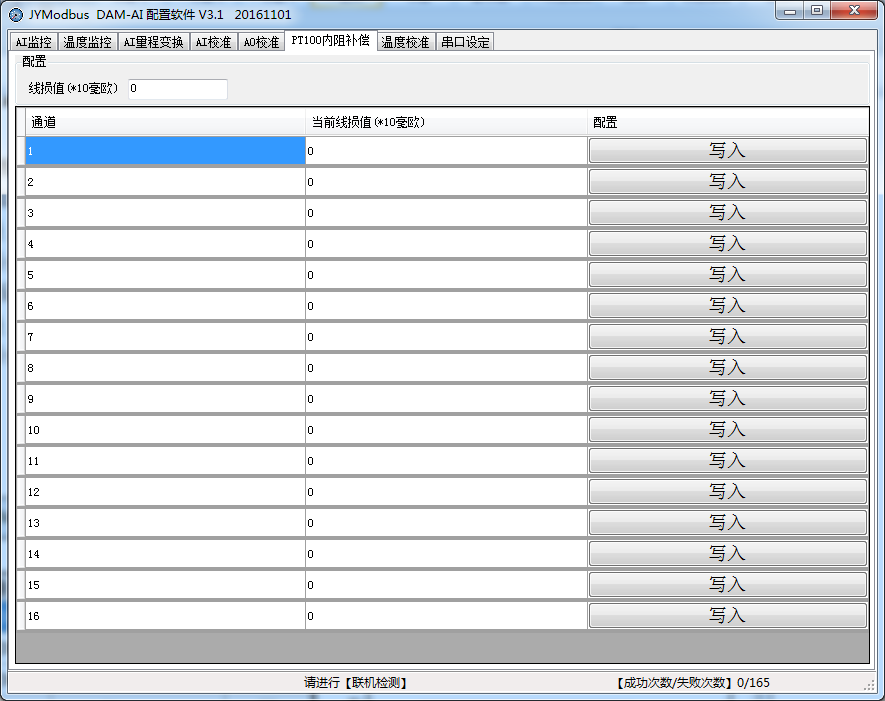Click the JYModbus app icon in title bar

pos(15,14)
